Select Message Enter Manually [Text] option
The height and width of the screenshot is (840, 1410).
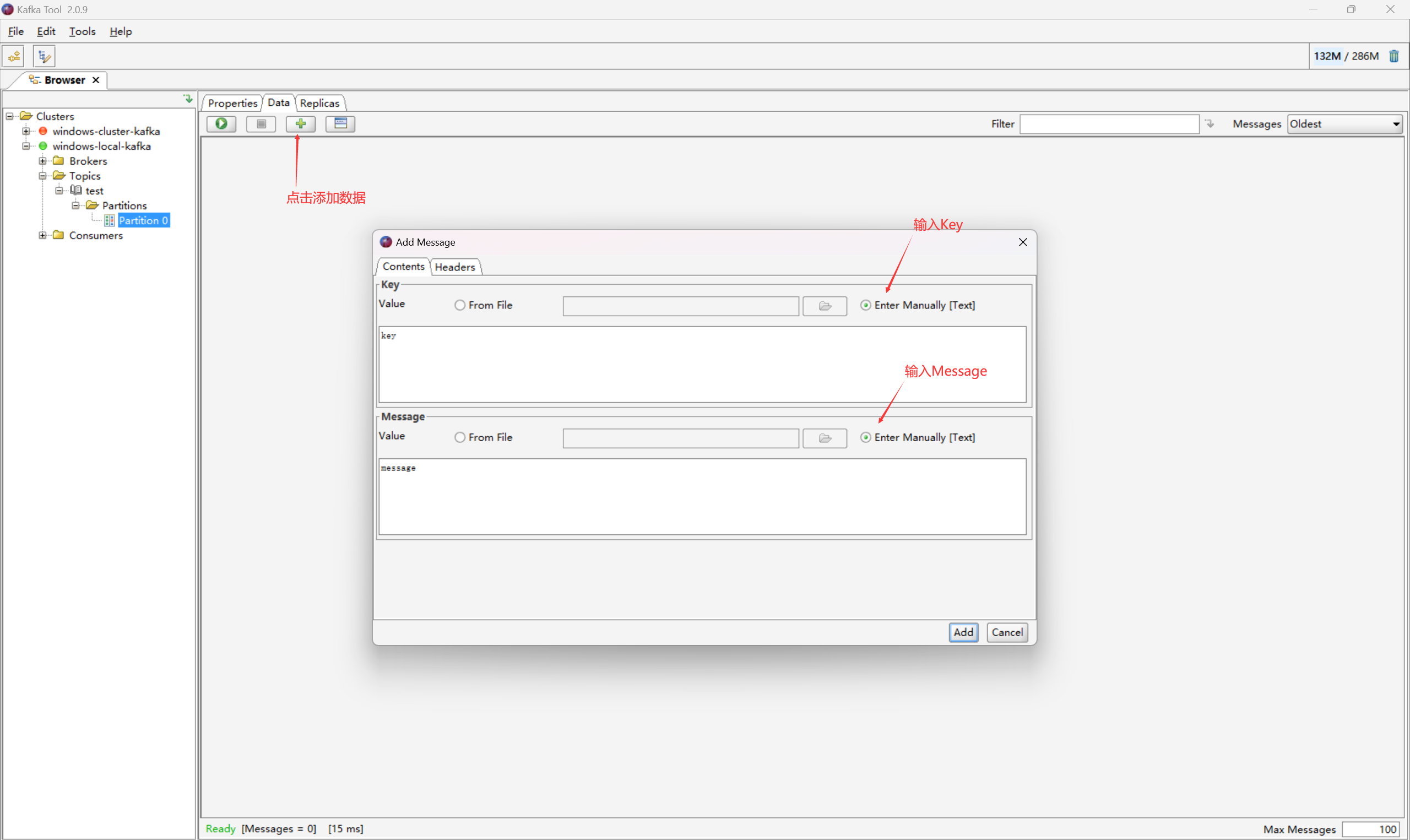(866, 437)
